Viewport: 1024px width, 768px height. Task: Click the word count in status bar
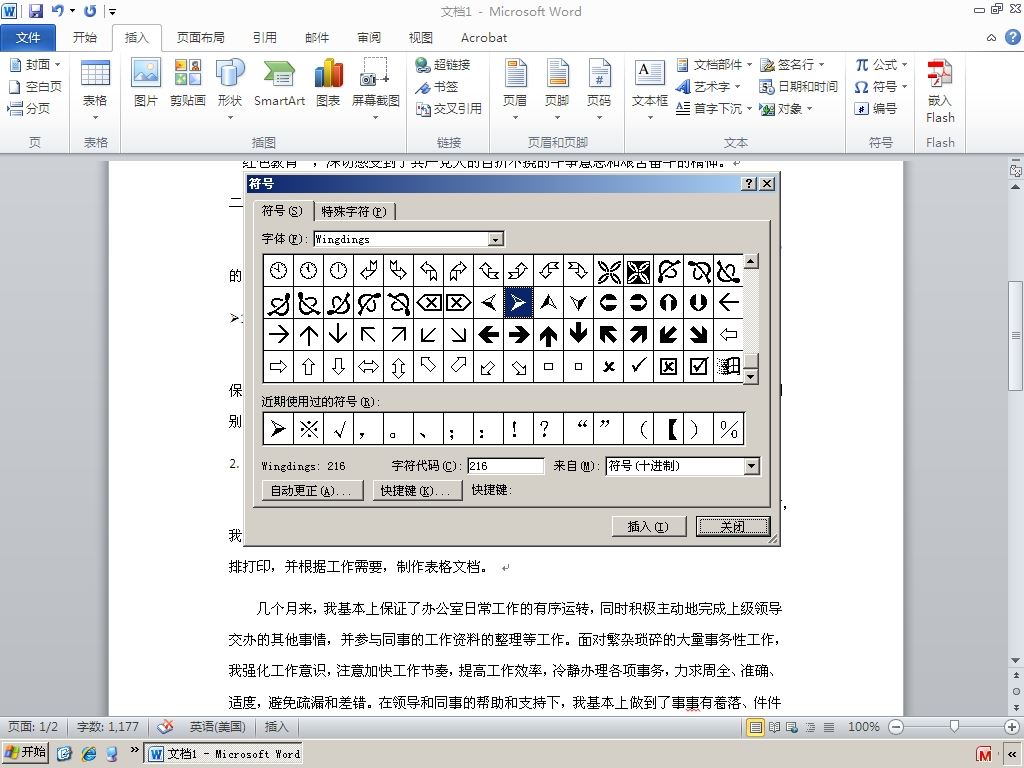(108, 727)
